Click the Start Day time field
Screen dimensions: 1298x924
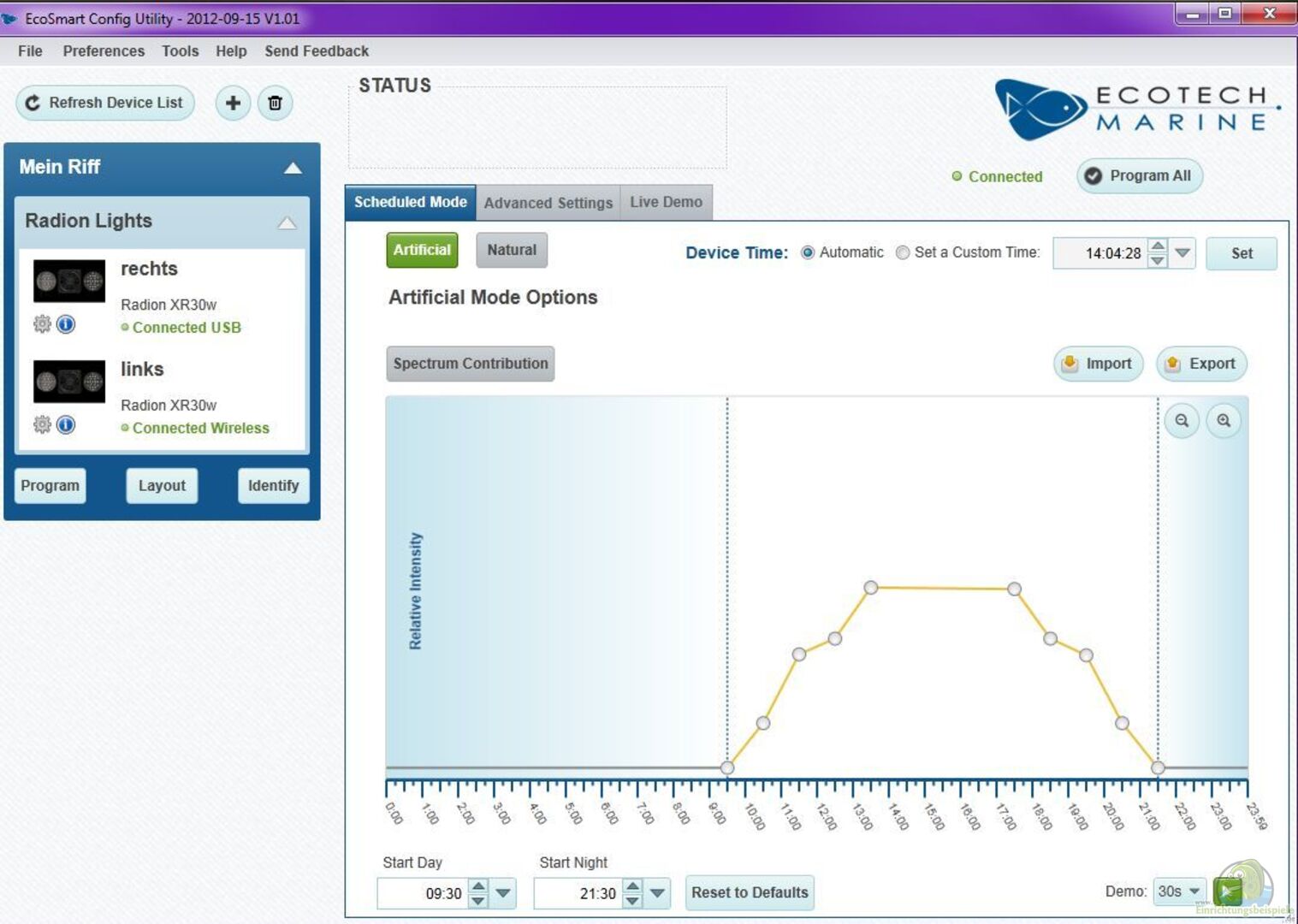[x=424, y=893]
